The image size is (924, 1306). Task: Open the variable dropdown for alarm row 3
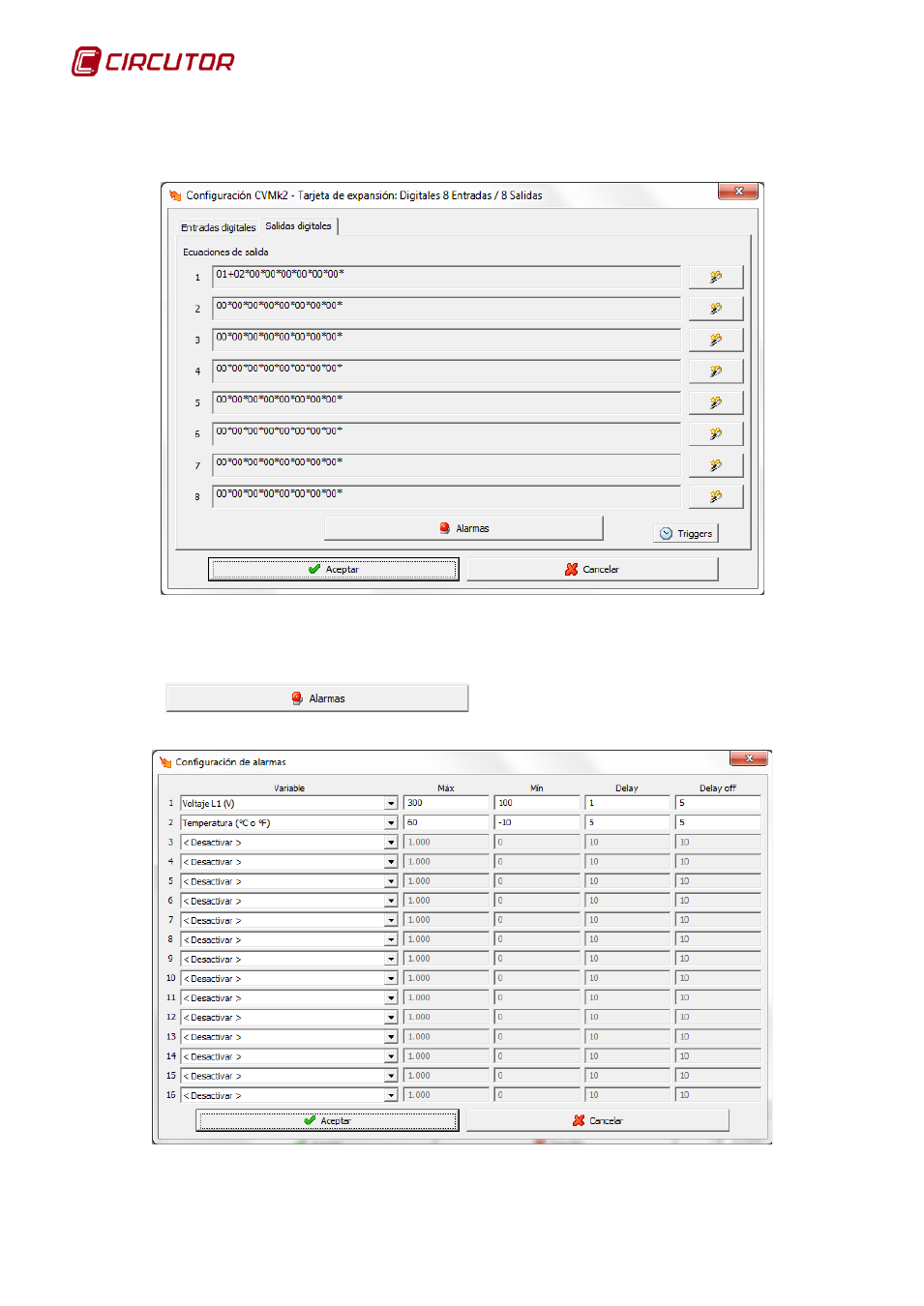click(391, 843)
